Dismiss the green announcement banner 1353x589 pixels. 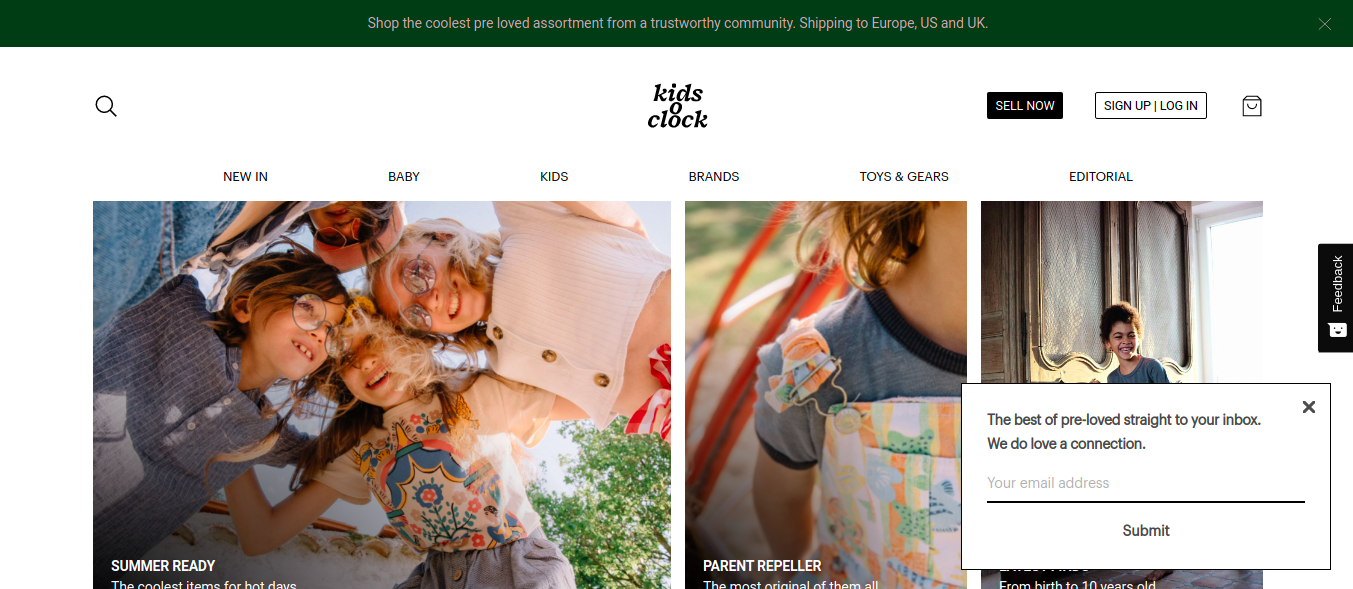(1325, 24)
